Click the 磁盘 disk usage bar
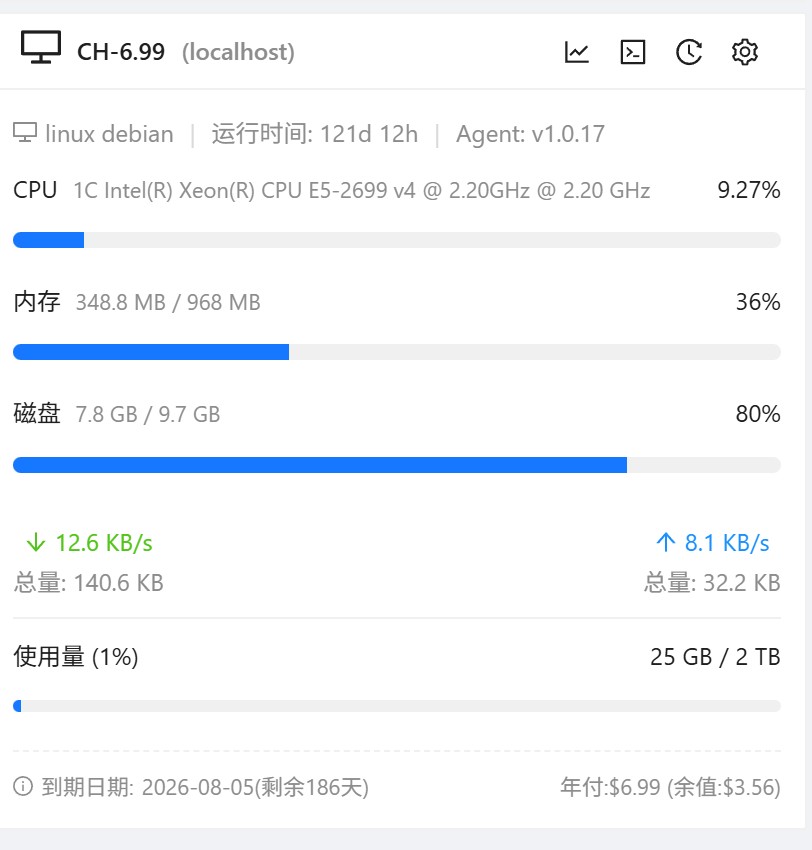Image resolution: width=812 pixels, height=850 pixels. tap(396, 465)
